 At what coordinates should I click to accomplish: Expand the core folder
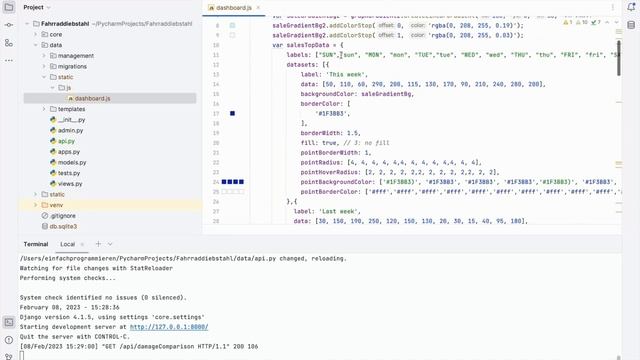coord(36,34)
